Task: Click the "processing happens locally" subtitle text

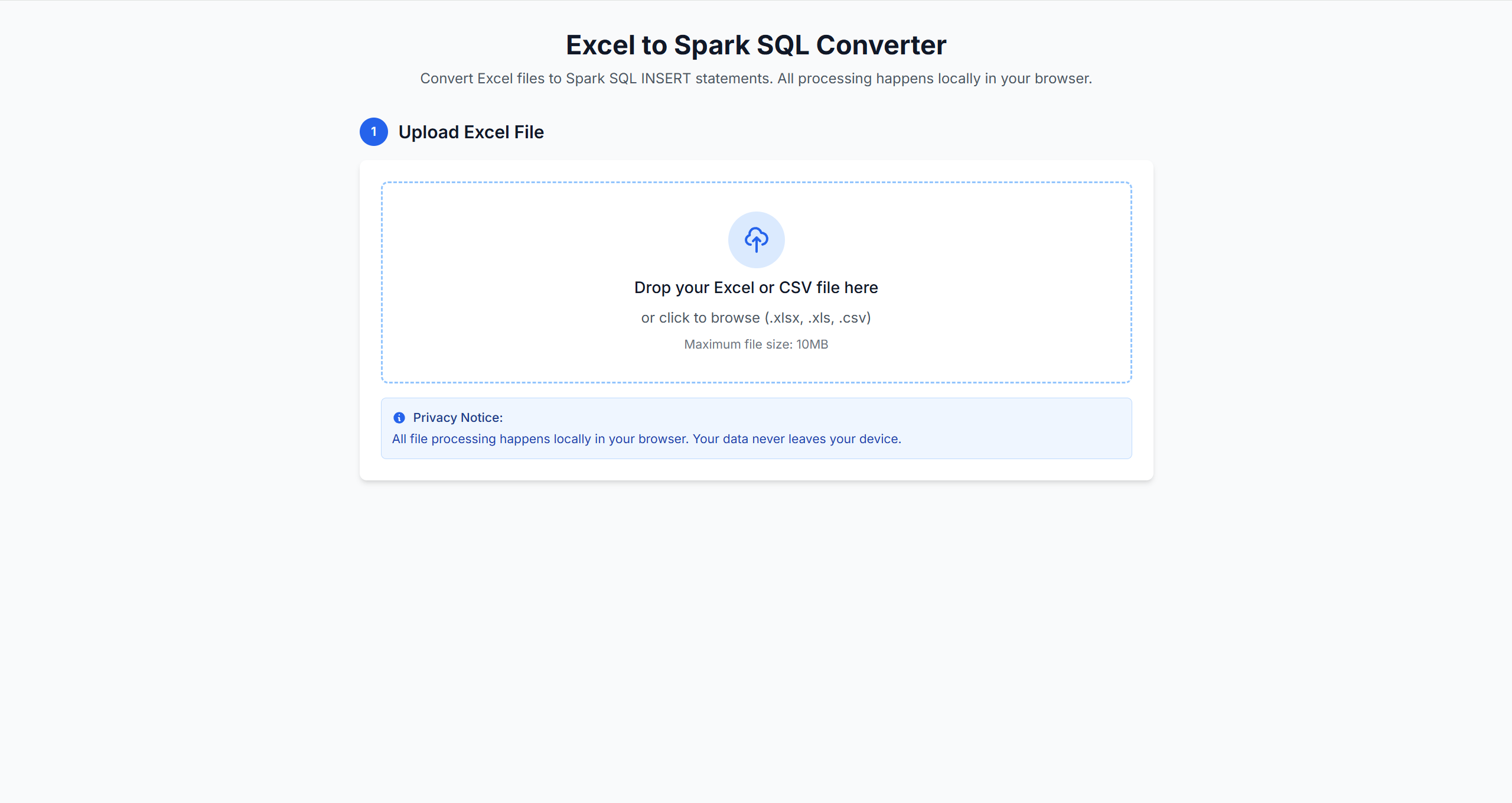Action: click(x=888, y=79)
